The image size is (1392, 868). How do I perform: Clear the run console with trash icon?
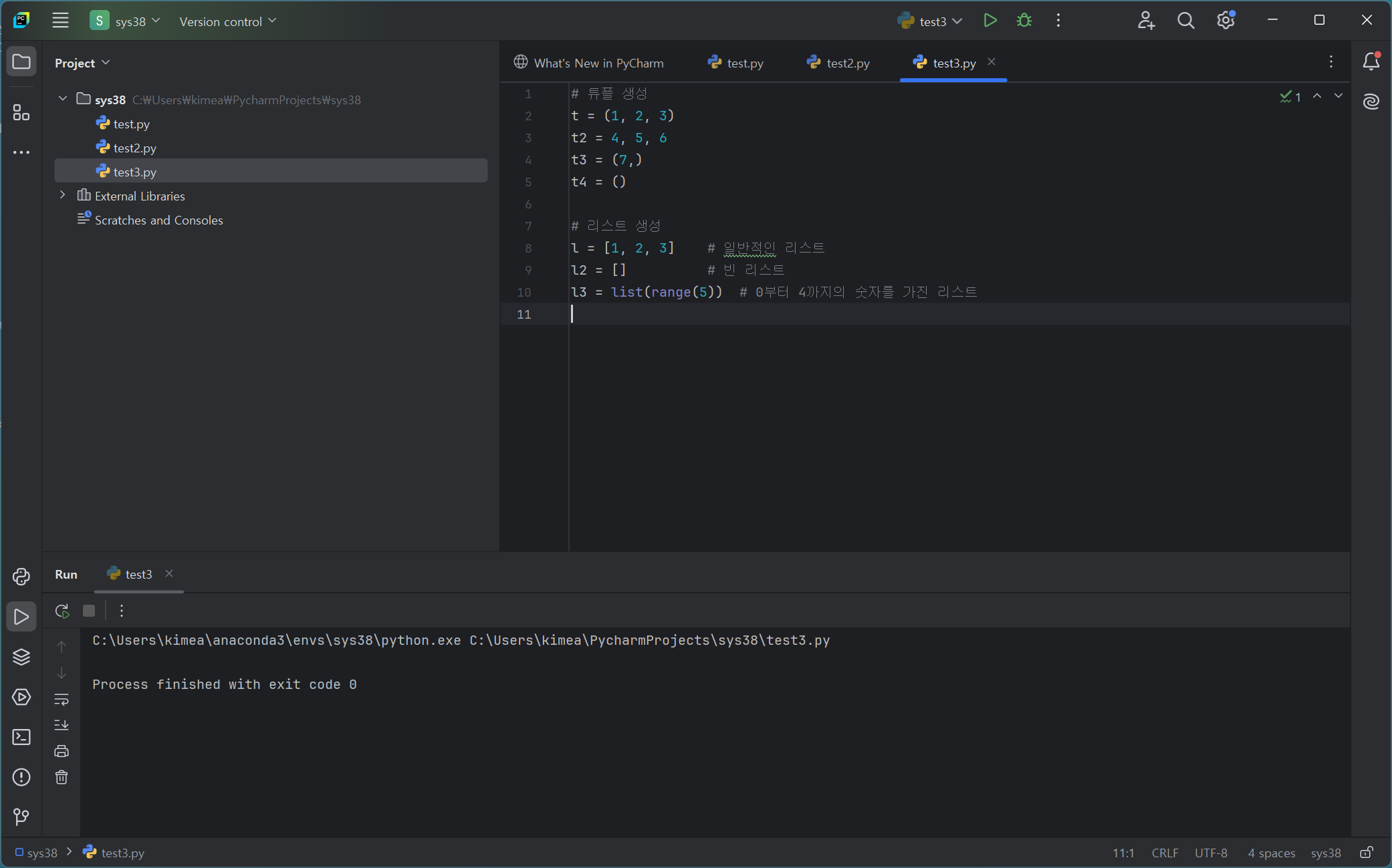pos(62,777)
